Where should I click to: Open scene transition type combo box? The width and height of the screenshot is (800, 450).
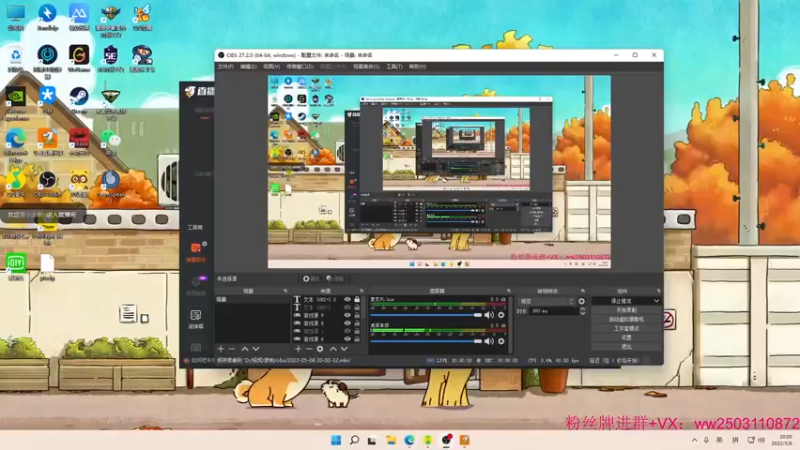point(546,302)
